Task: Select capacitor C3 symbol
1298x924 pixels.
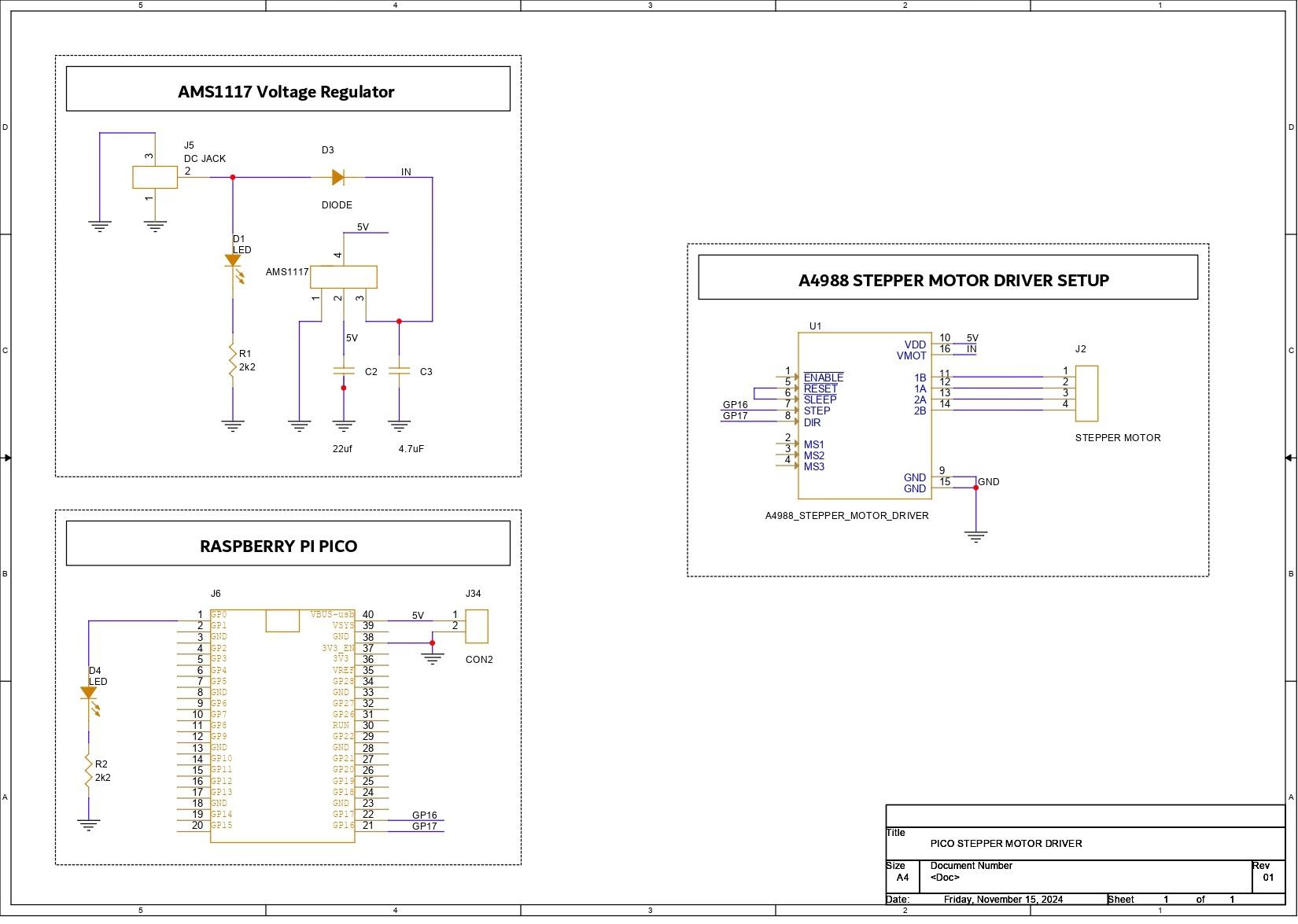Action: point(400,371)
